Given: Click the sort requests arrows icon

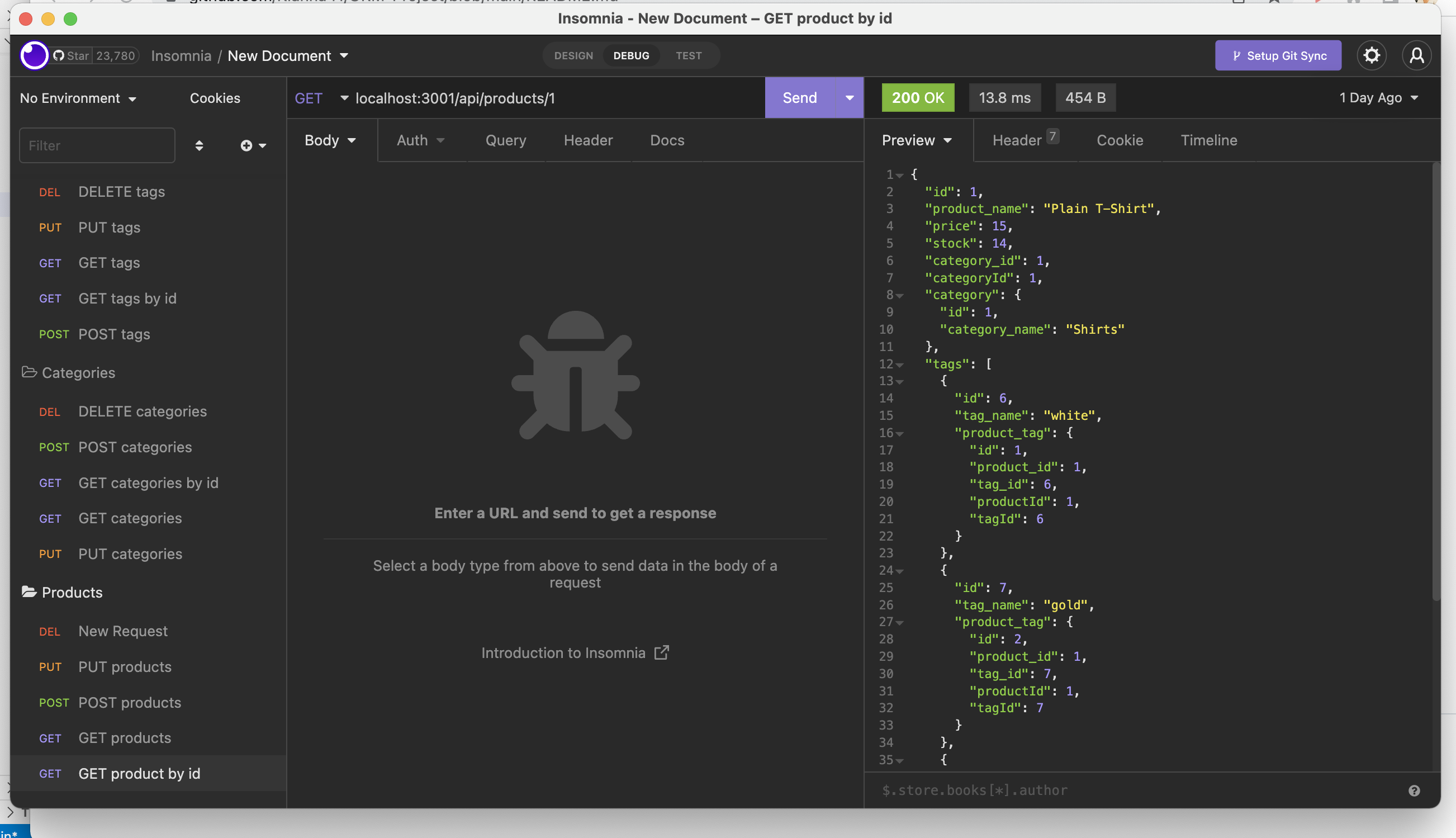Looking at the screenshot, I should 199,145.
